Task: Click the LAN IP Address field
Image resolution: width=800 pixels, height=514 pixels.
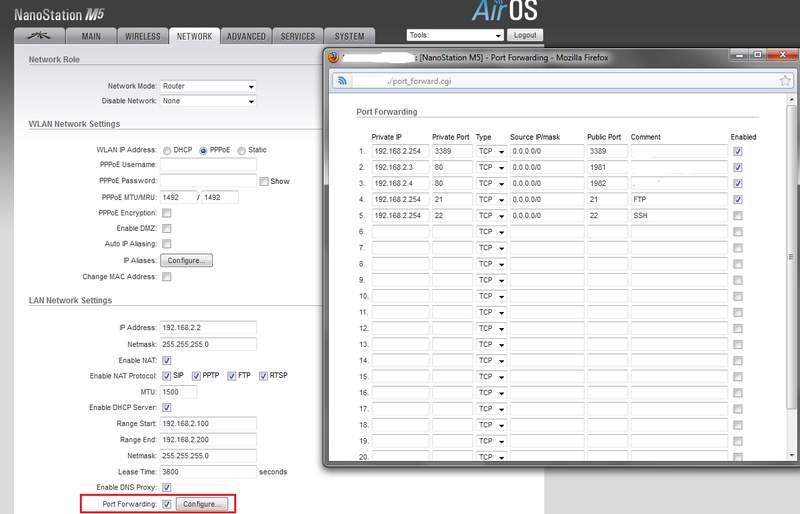Action: coord(208,328)
